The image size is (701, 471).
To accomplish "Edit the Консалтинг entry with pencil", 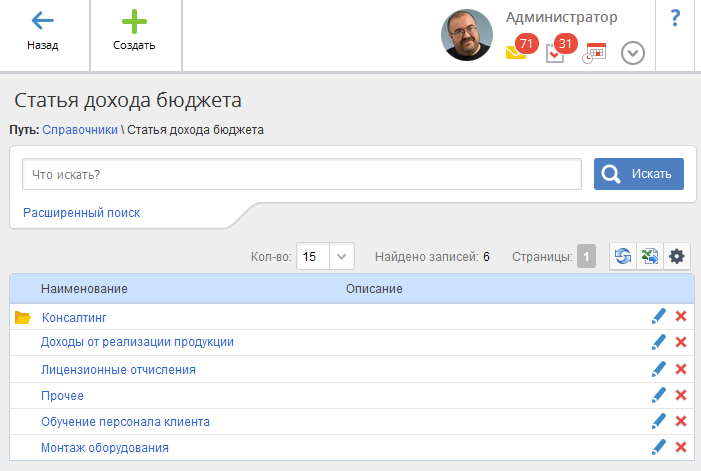I will 658,317.
